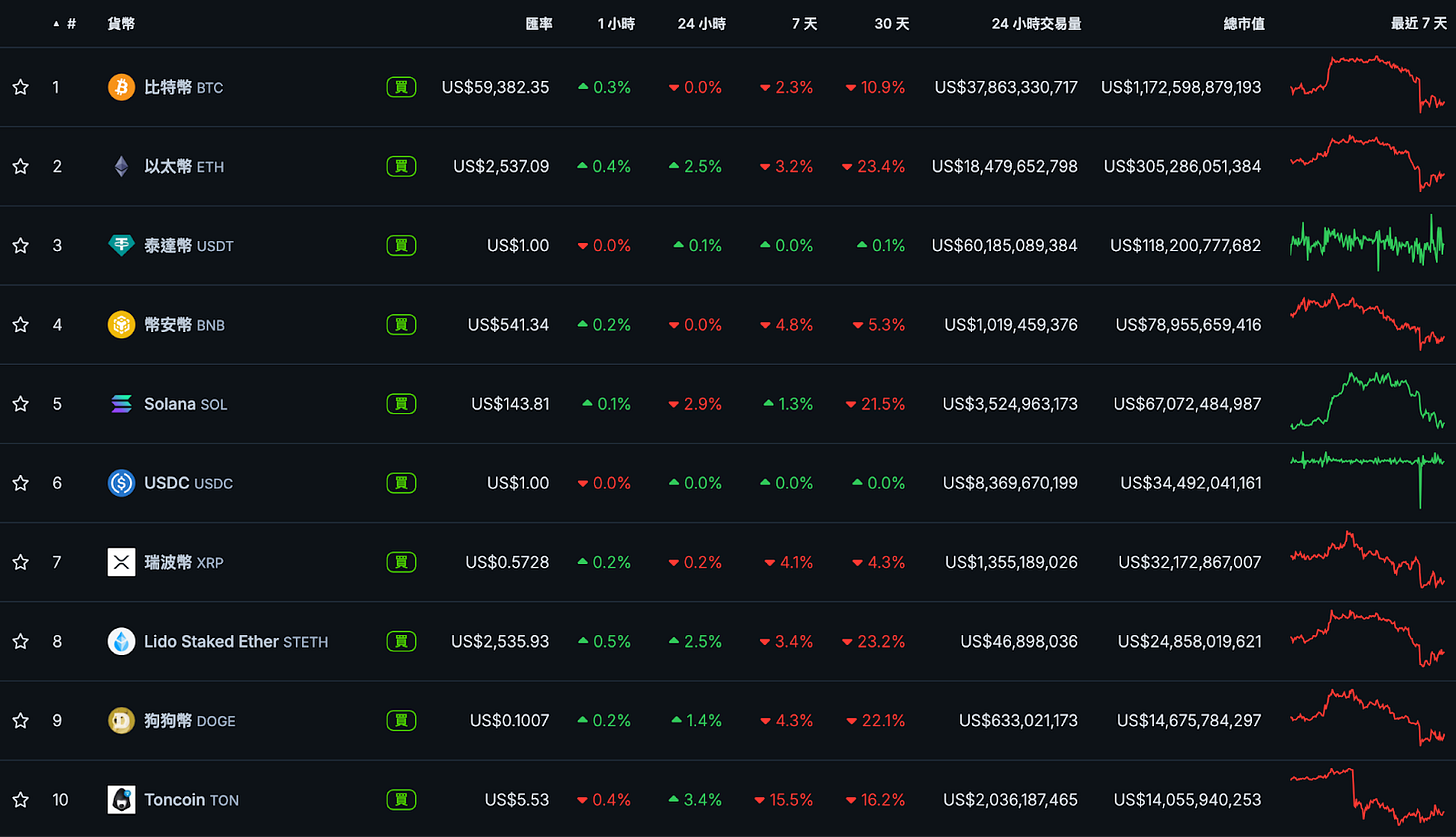The width and height of the screenshot is (1456, 837).
Task: Open Toncoin's 7-day sparkline chart
Action: 1367,797
